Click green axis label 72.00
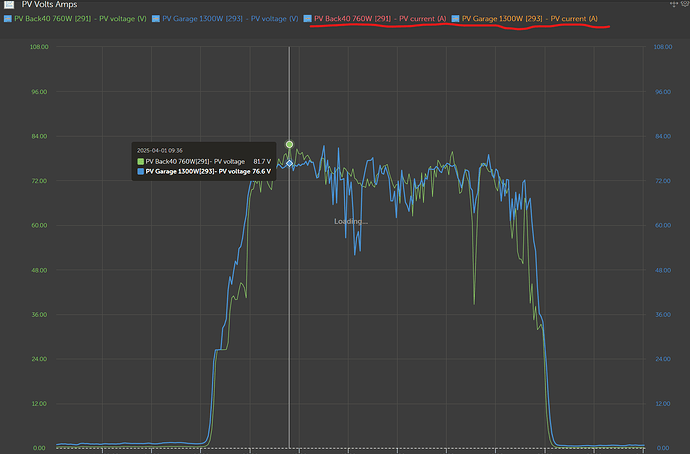This screenshot has height=454, width=690. point(39,181)
